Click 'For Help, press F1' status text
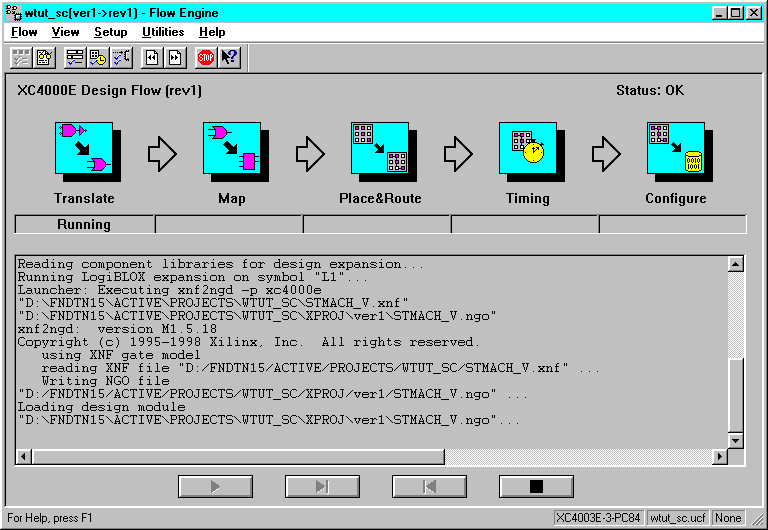 [x=49, y=518]
